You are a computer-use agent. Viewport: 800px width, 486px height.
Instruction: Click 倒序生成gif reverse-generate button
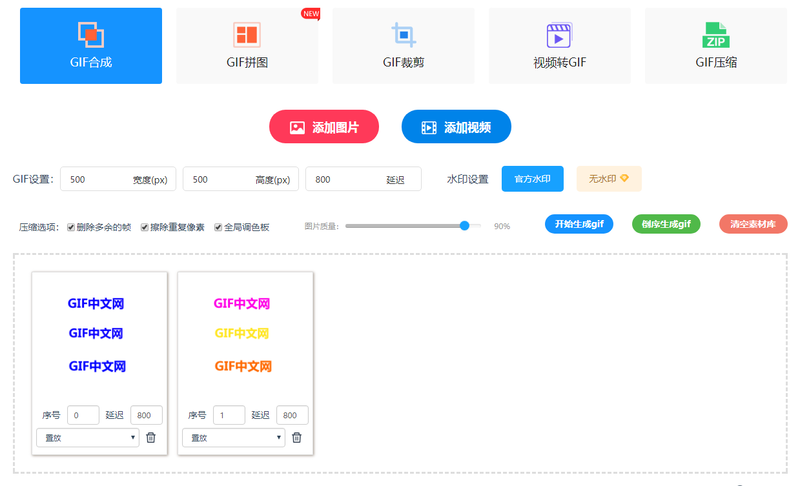[666, 224]
